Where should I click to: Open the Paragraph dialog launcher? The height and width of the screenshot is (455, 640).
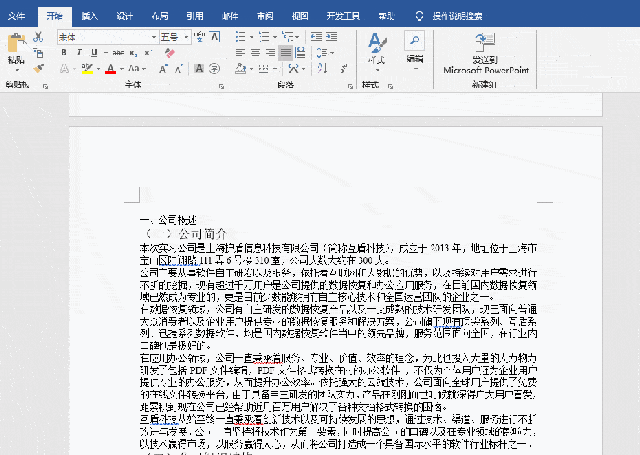[x=350, y=86]
